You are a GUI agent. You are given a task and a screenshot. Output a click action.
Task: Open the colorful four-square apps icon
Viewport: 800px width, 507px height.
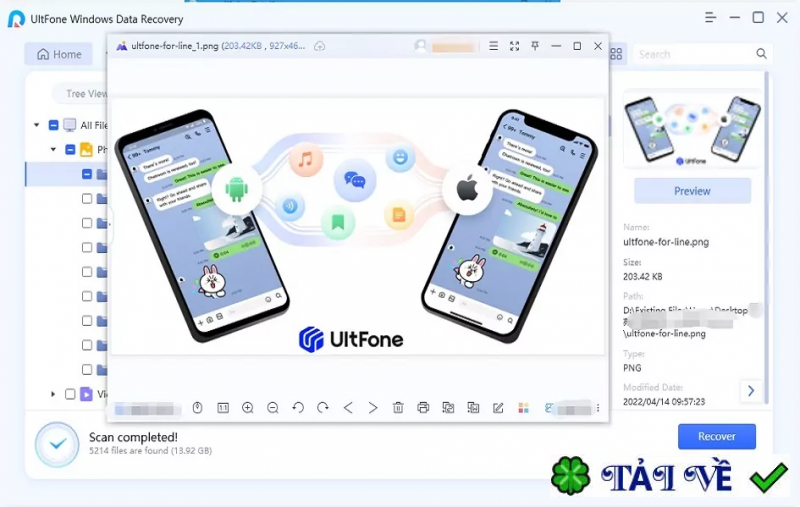pyautogui.click(x=523, y=408)
